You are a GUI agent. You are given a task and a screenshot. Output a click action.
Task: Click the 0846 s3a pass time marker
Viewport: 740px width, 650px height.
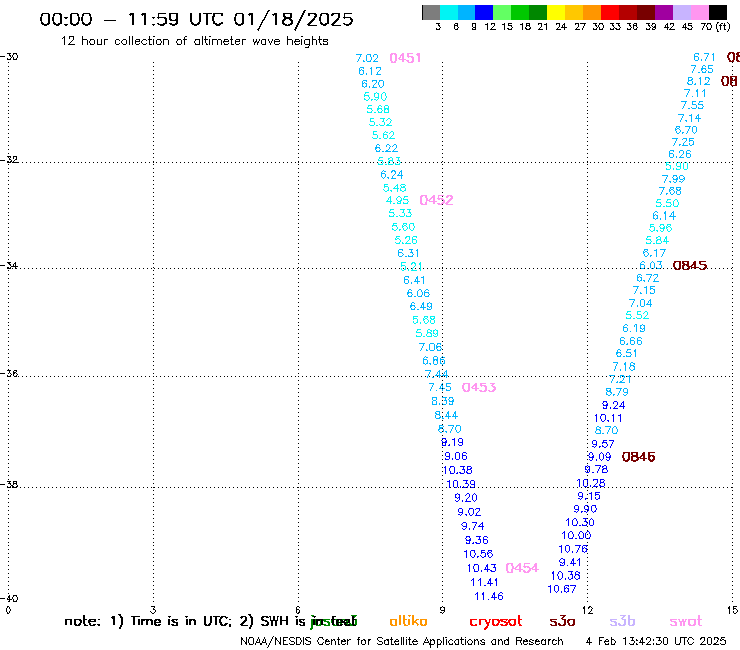(x=638, y=457)
